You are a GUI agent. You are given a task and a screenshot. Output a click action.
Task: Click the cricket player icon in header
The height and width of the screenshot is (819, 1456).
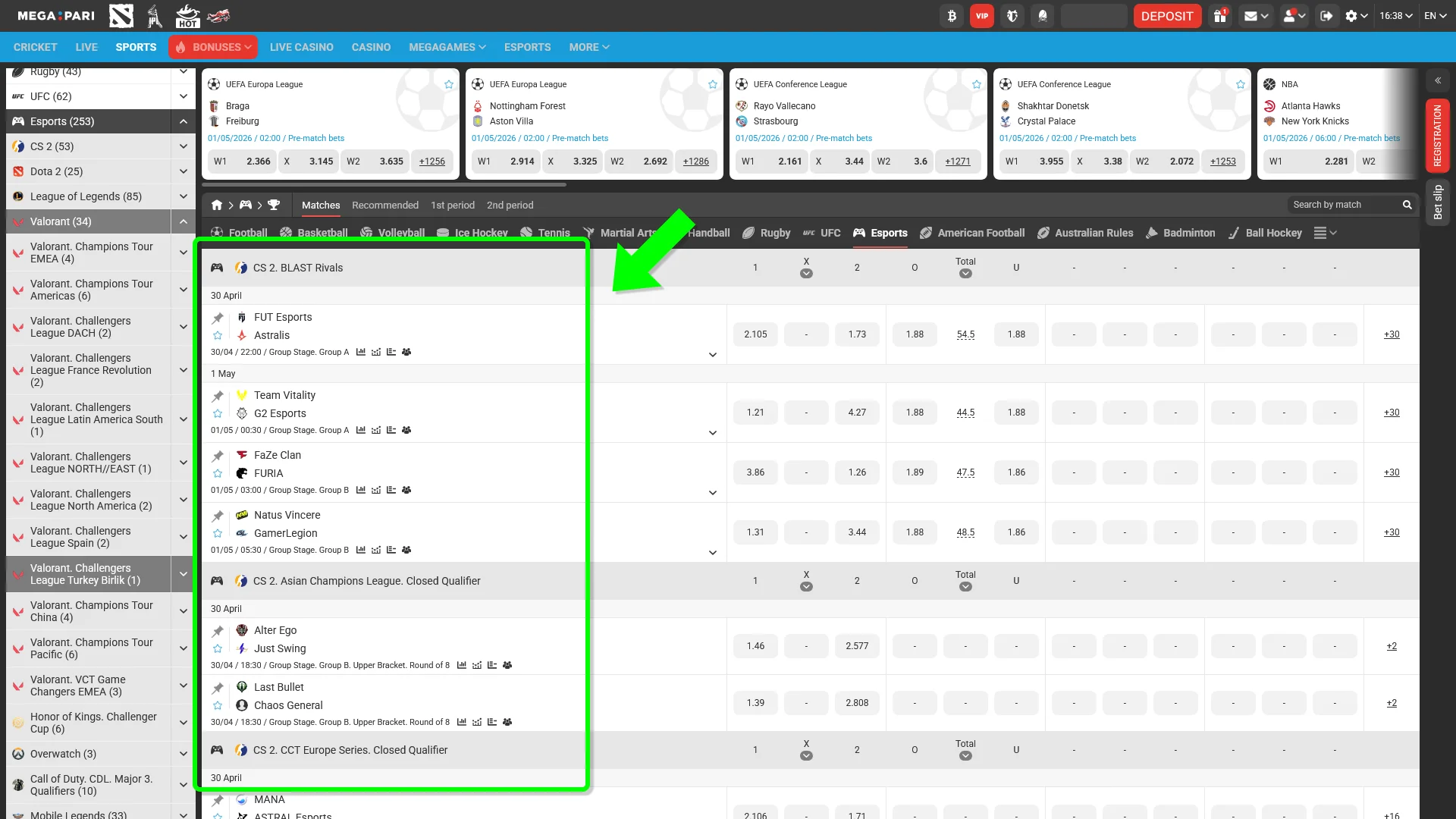155,16
